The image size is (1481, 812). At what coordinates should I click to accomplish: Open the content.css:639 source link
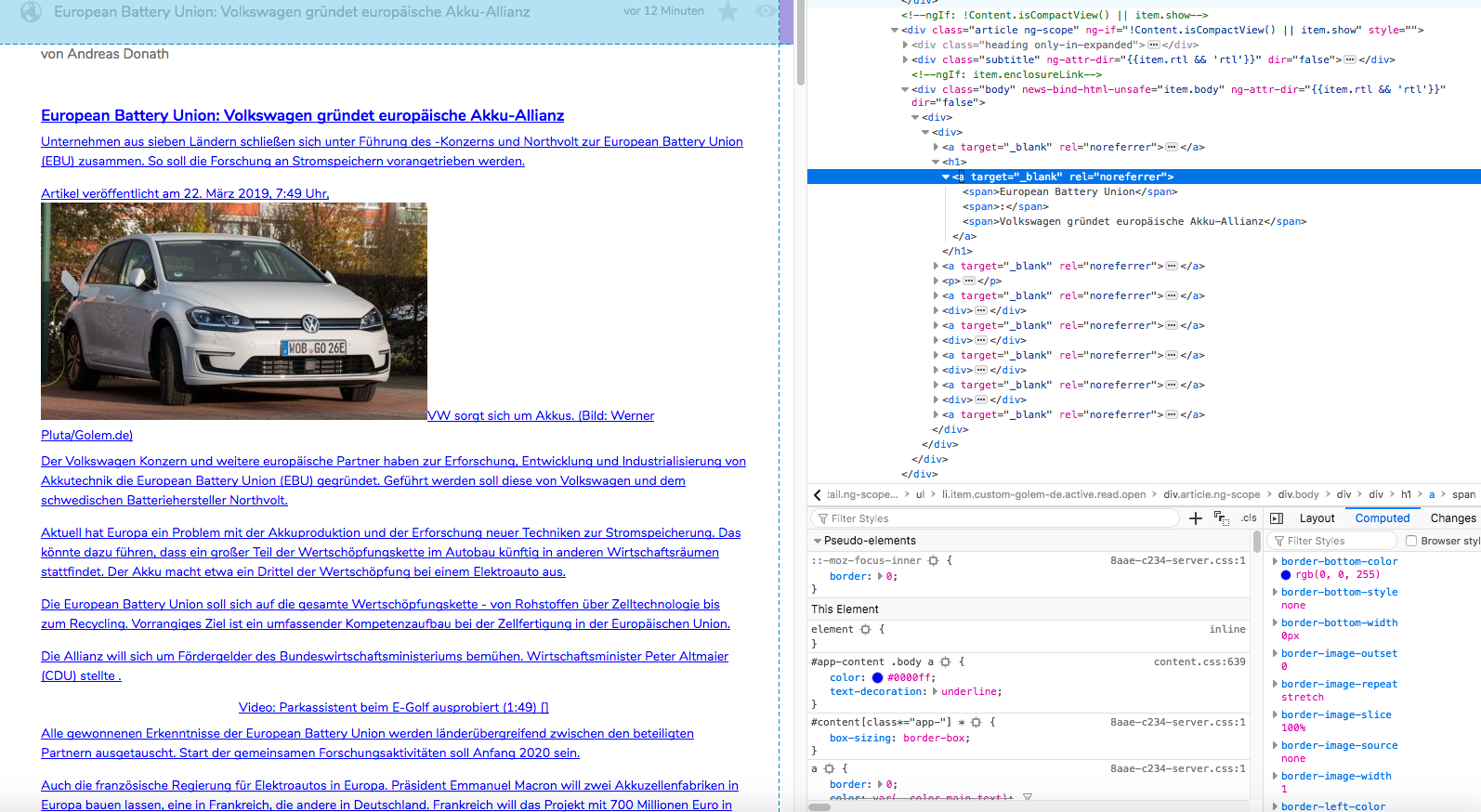[1199, 661]
